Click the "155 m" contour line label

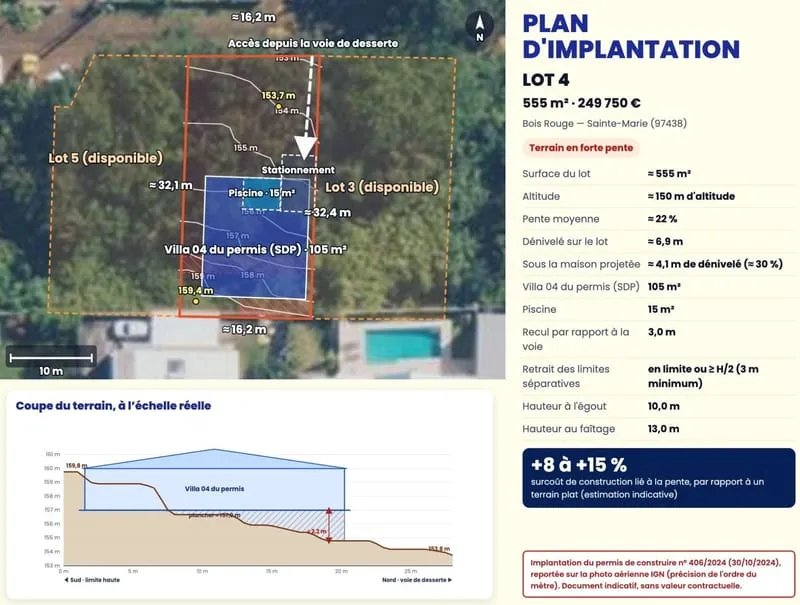pyautogui.click(x=245, y=147)
